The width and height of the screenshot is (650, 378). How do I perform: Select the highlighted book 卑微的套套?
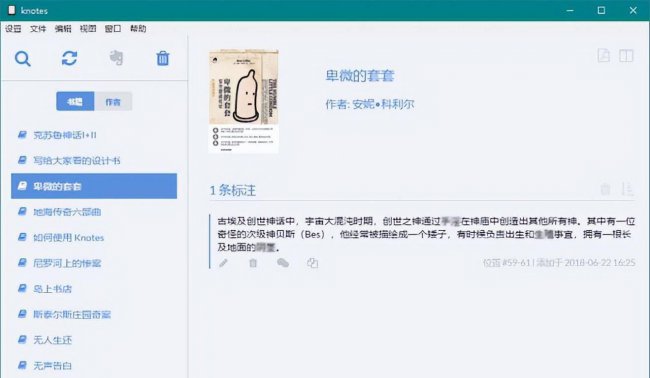pyautogui.click(x=94, y=186)
